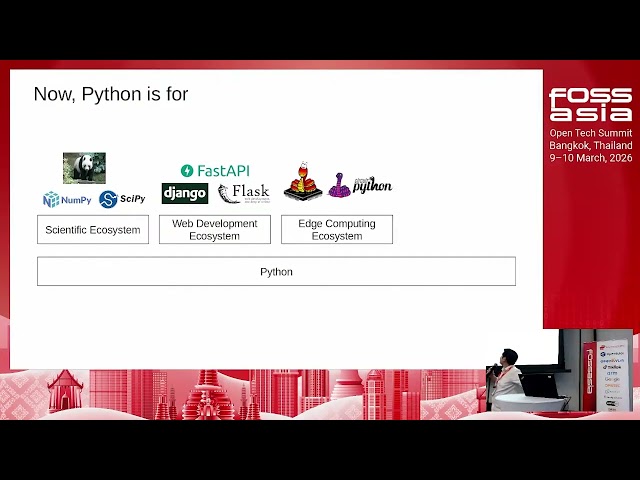The width and height of the screenshot is (640, 480).
Task: Click the FOSSASIA logo
Action: (x=591, y=104)
